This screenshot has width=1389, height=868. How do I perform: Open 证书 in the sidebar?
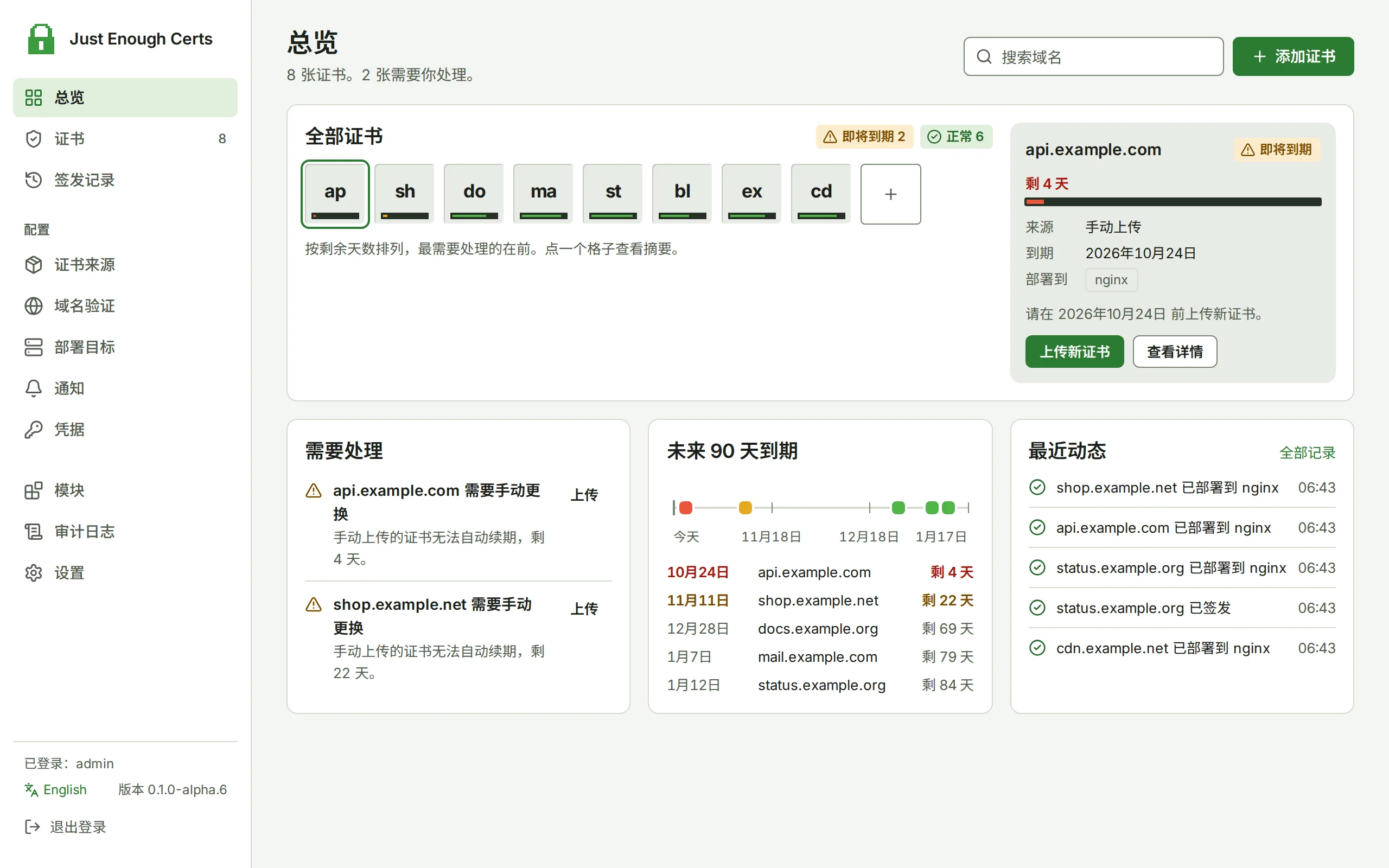click(x=125, y=139)
